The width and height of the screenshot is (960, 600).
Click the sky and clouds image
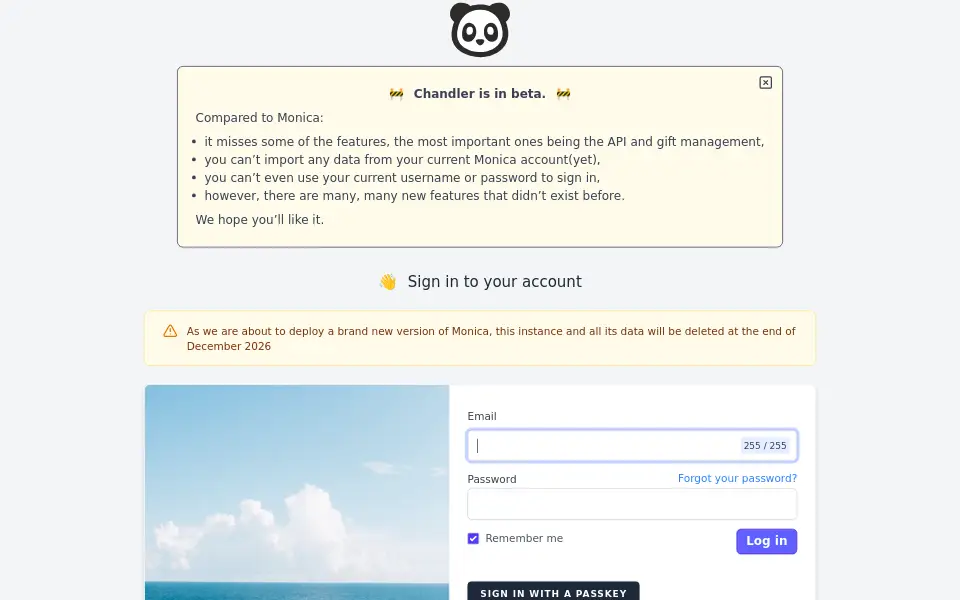point(297,492)
